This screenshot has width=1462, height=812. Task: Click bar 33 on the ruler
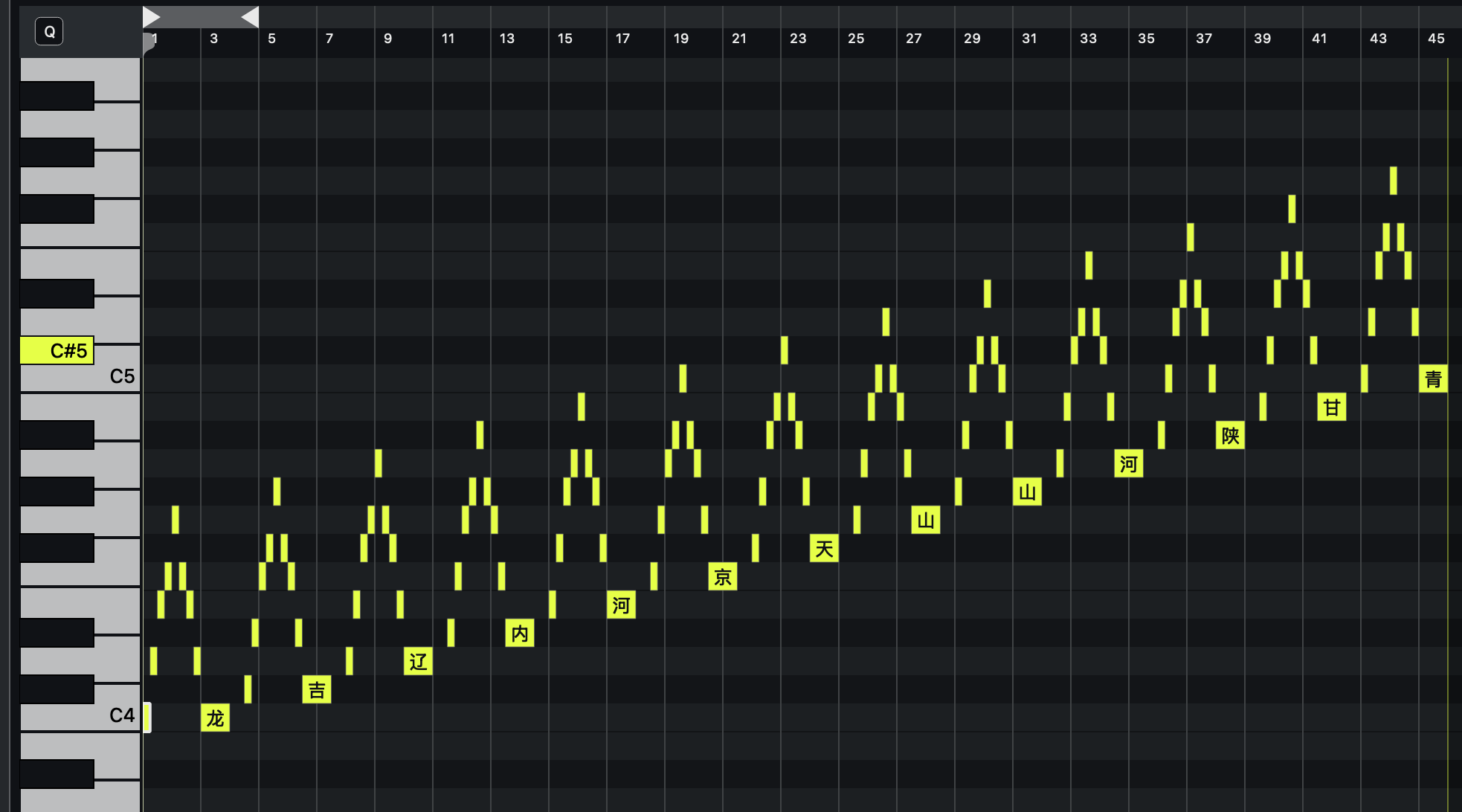coord(1087,39)
